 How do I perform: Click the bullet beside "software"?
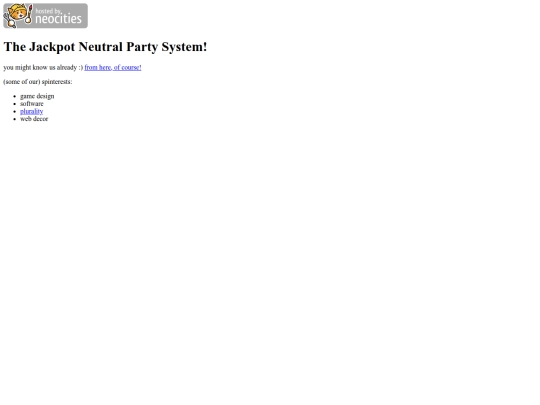pos(14,104)
